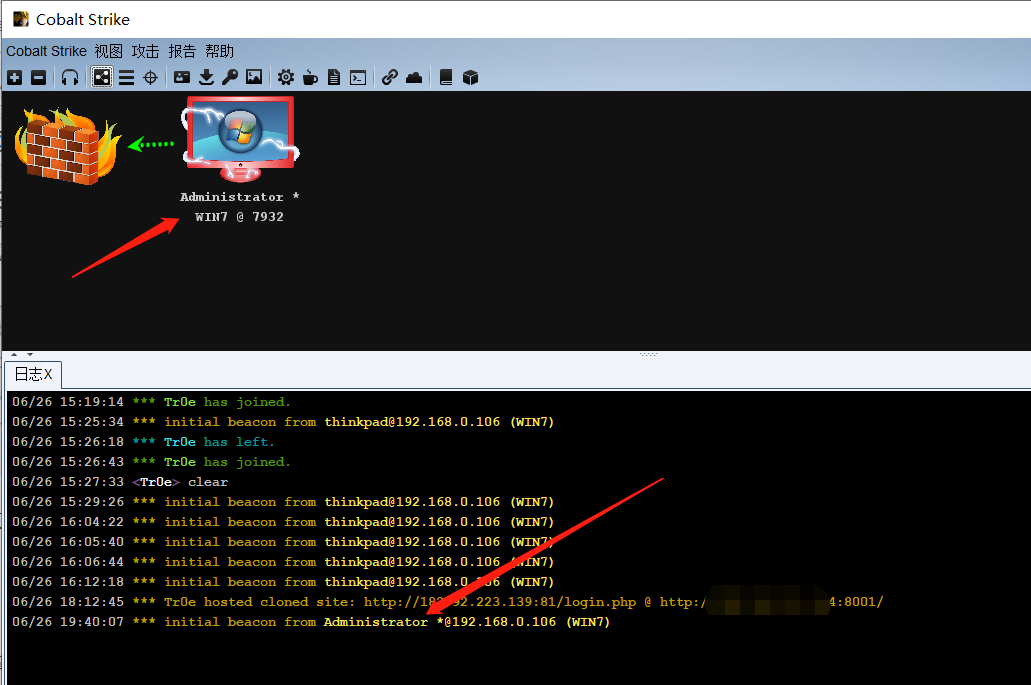Click the down arrow on the pane splitter
Screen dimensions: 1031x685
click(30, 354)
